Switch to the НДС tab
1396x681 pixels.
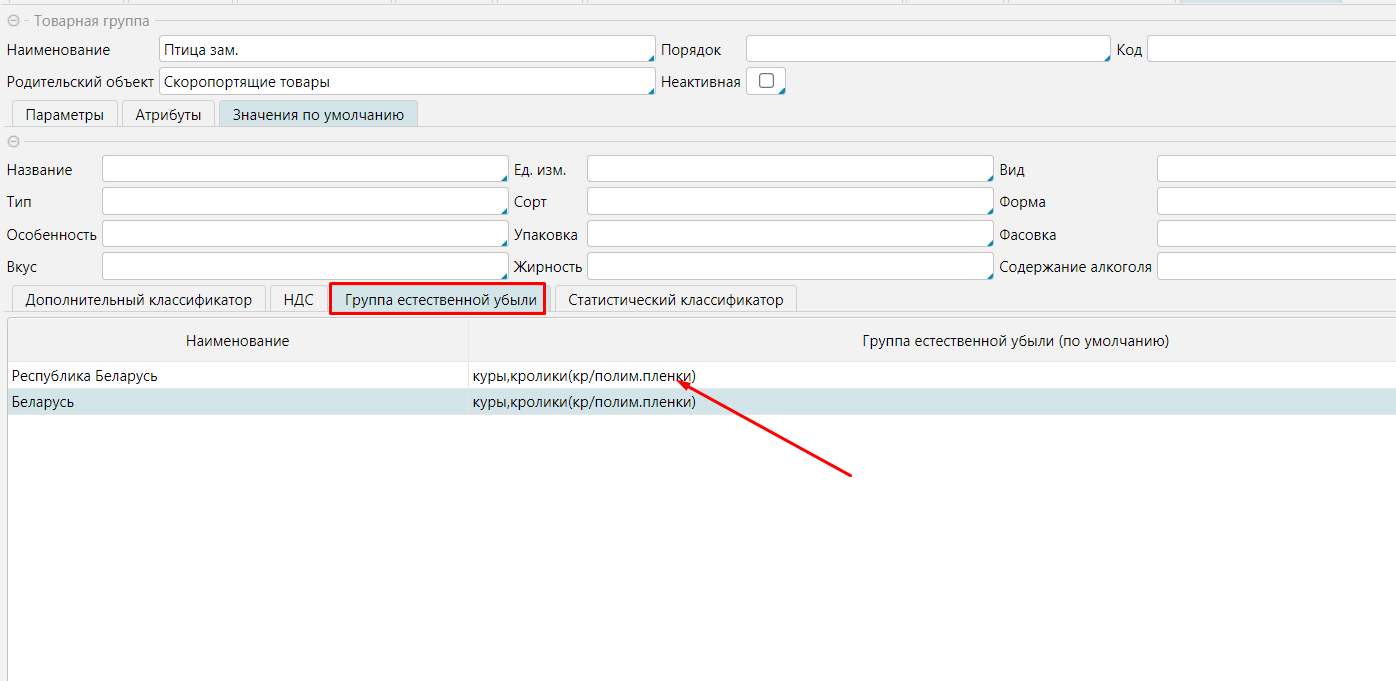tap(298, 299)
